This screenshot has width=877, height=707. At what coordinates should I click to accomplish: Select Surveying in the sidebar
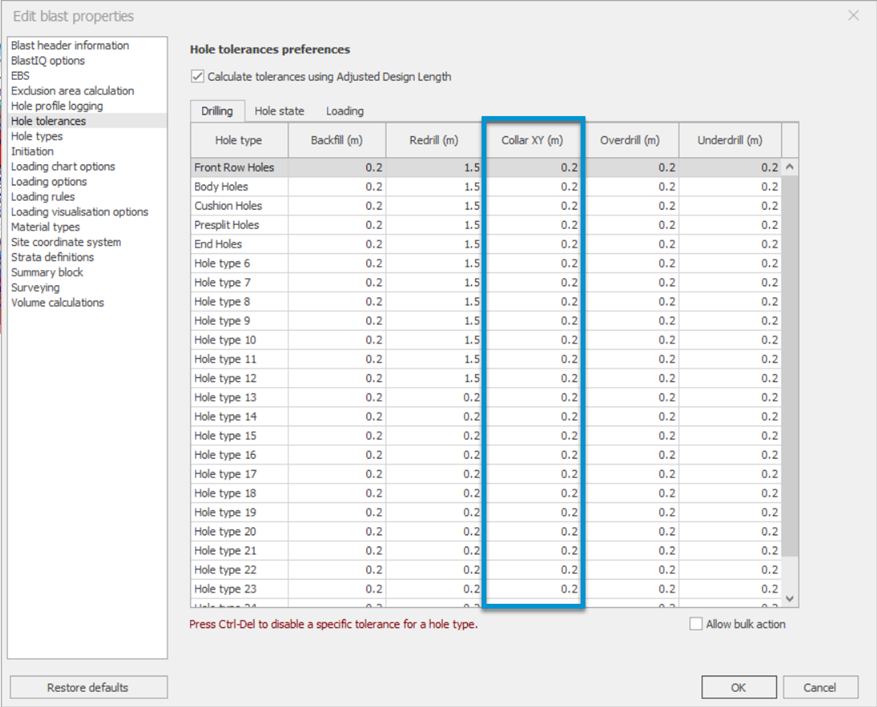pos(87,287)
